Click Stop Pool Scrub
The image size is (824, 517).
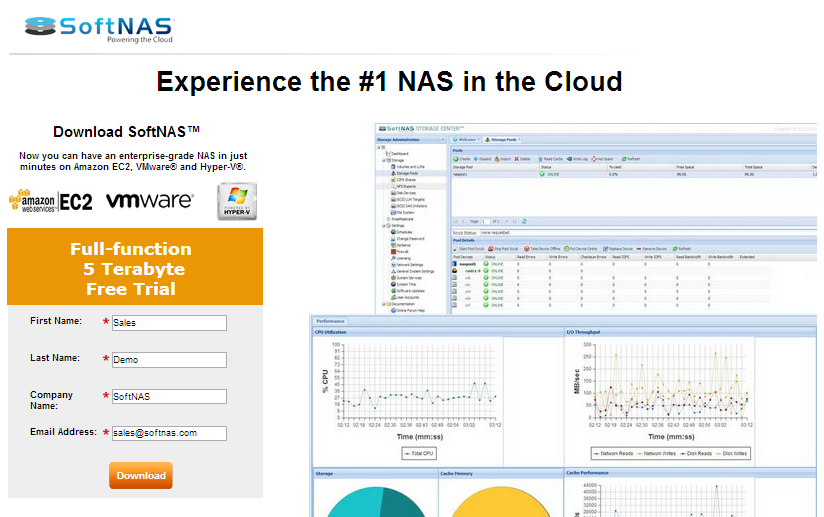(503, 249)
